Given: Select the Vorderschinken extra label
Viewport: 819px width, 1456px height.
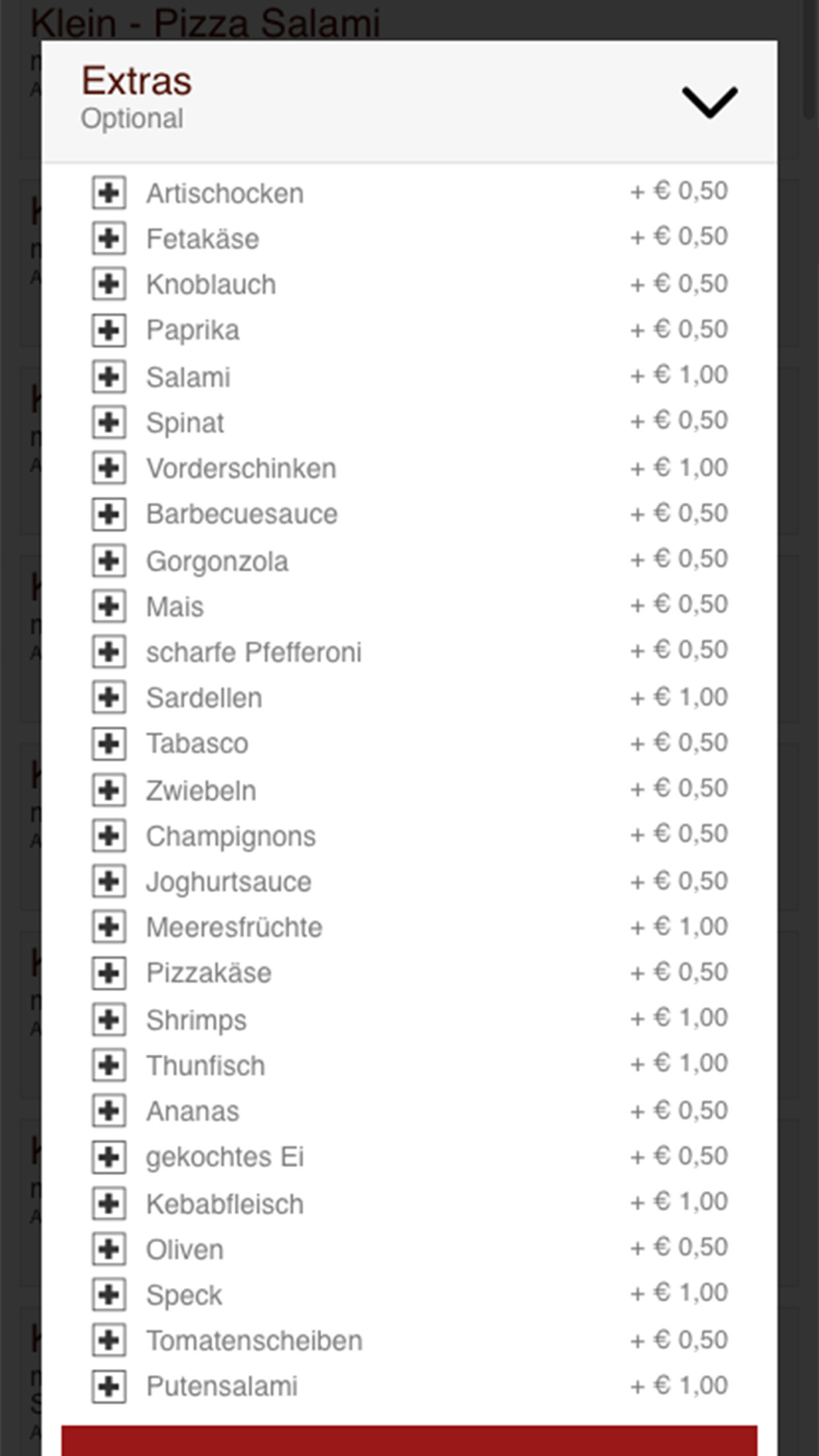Looking at the screenshot, I should point(242,468).
